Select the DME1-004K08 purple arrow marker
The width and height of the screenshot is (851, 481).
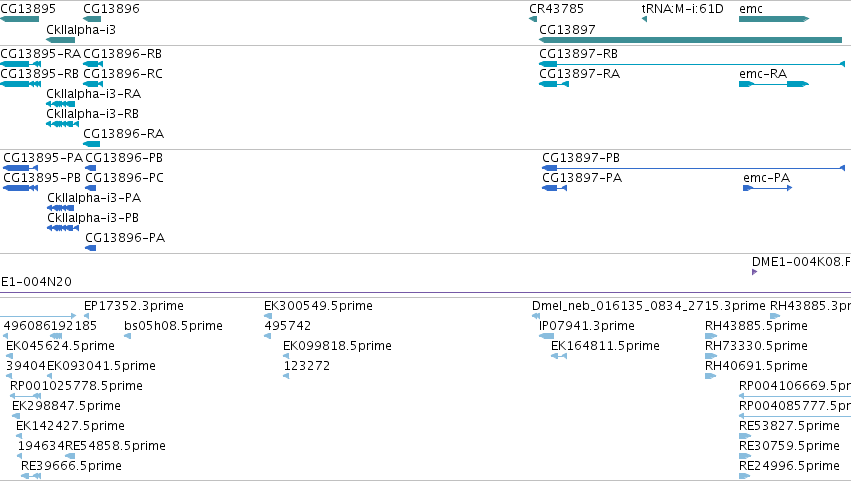pos(754,272)
